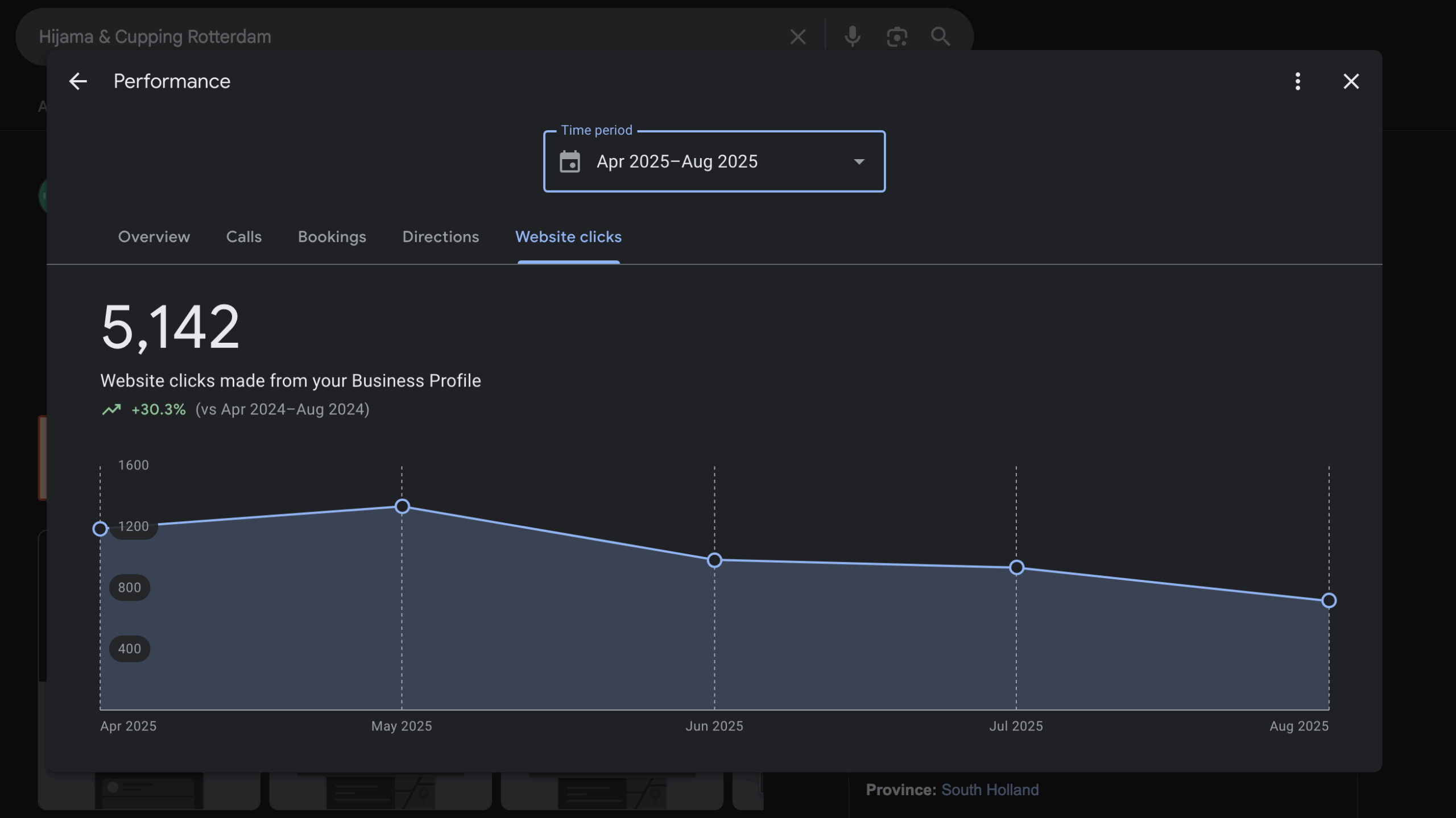Click the Aug 2025 data point
This screenshot has height=818, width=1456.
pyautogui.click(x=1329, y=600)
